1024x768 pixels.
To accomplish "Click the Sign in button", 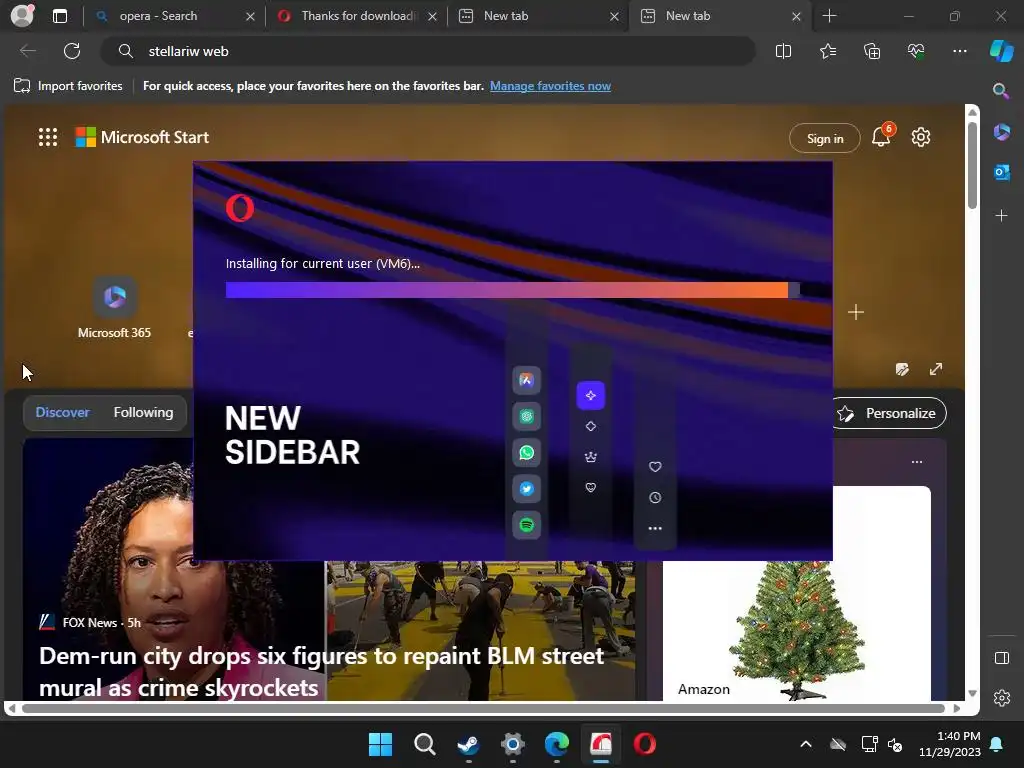I will [x=824, y=138].
